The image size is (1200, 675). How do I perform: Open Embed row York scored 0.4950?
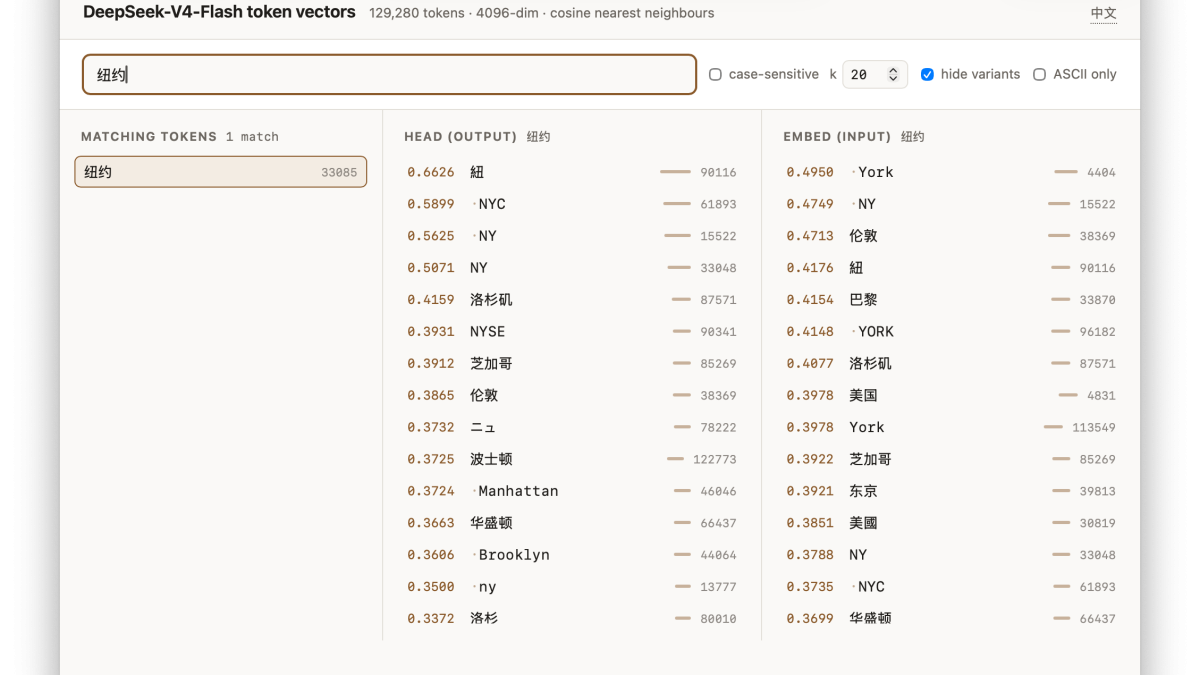coord(951,172)
